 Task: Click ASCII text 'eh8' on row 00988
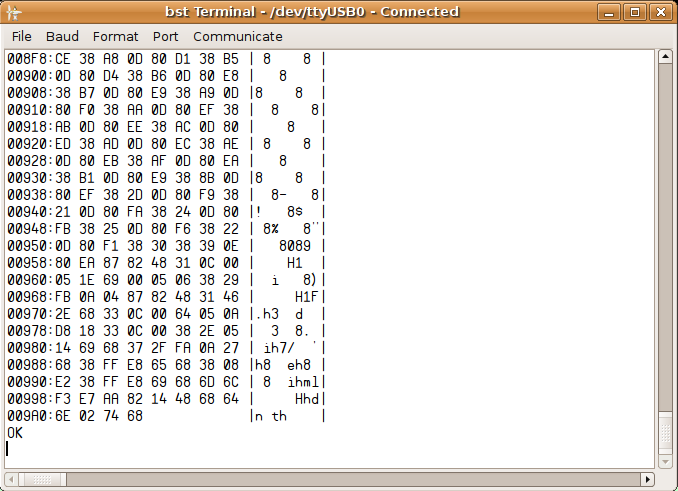coord(299,365)
